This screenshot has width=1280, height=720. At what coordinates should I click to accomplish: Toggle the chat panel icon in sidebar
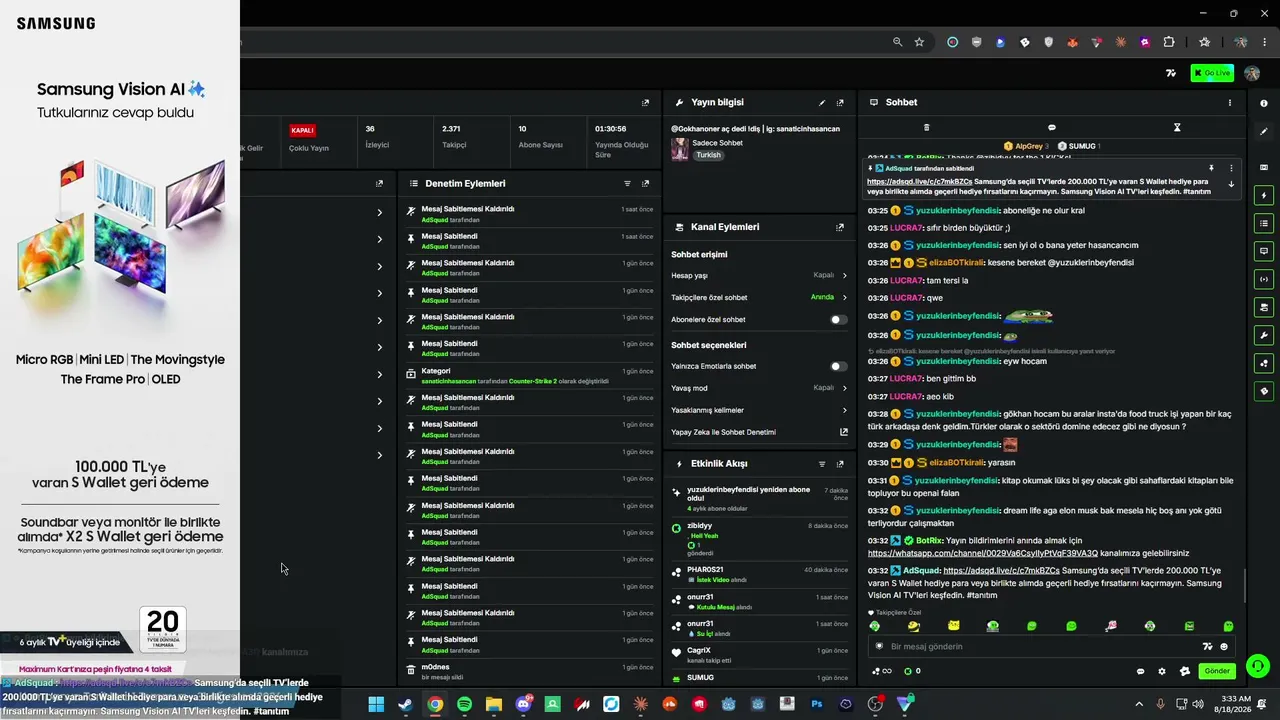click(x=1264, y=251)
